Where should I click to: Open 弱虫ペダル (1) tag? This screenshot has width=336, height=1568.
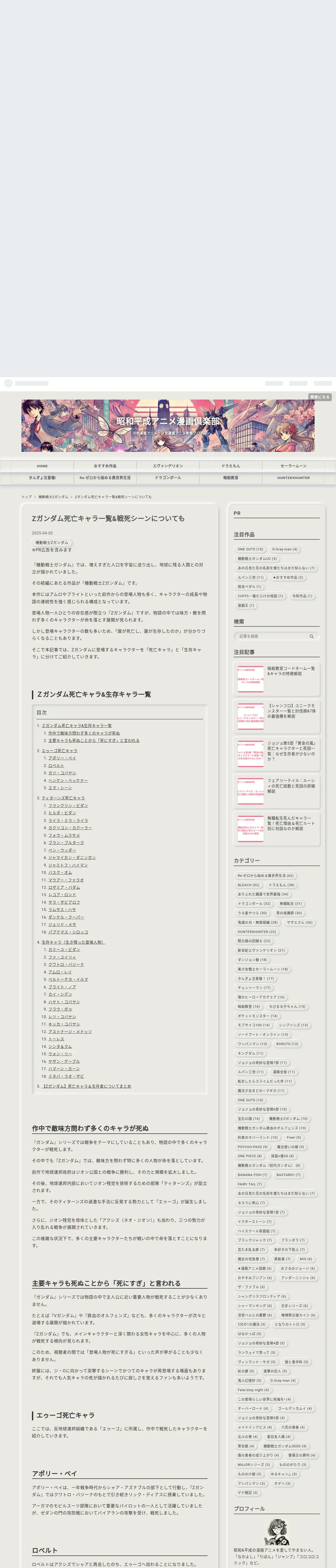tap(249, 587)
